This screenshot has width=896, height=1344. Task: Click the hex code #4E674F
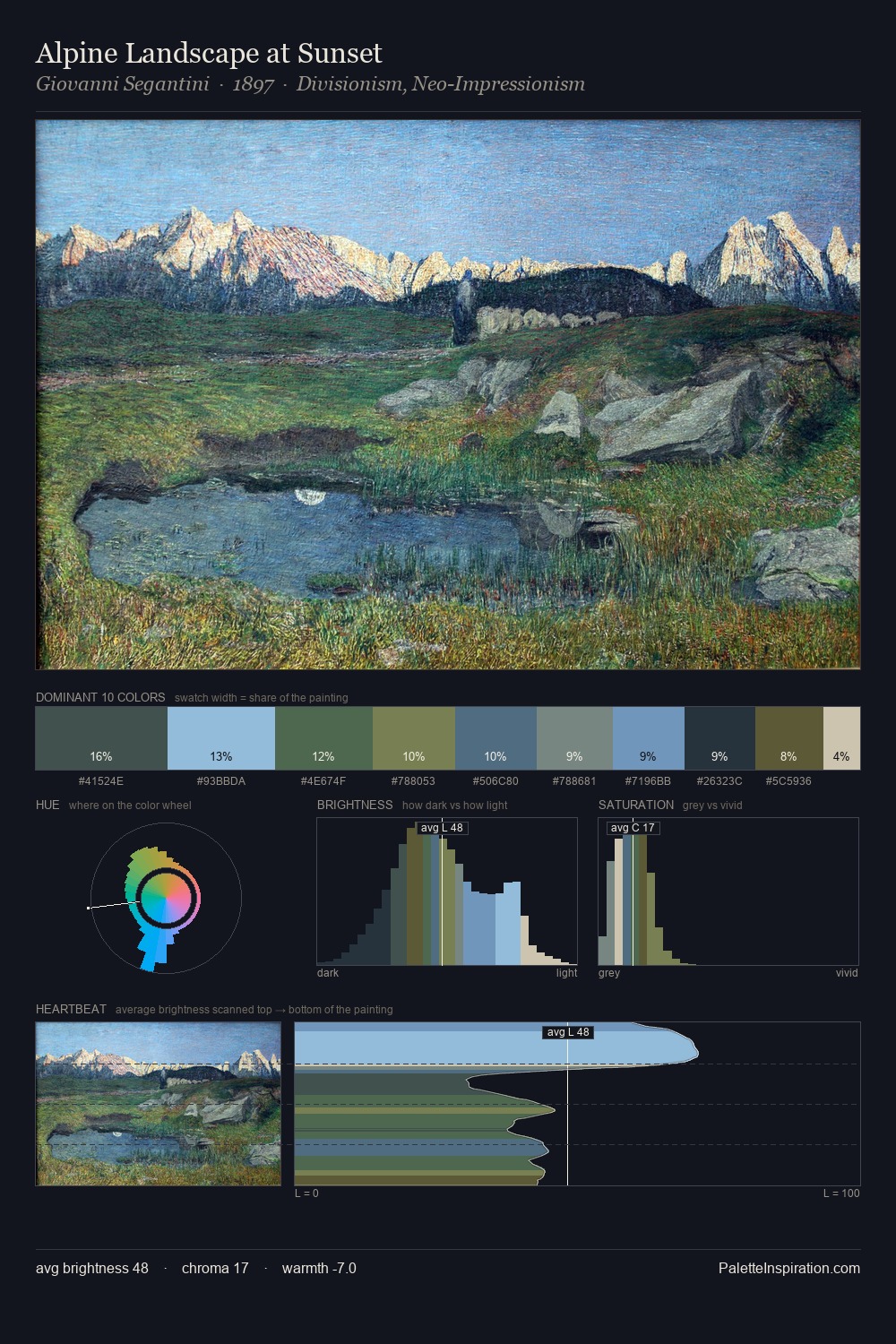323,781
